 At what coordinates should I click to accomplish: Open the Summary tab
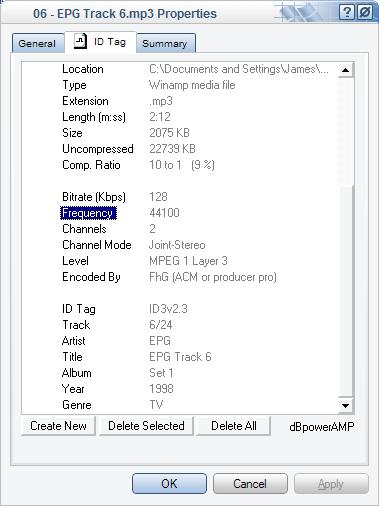pos(165,43)
